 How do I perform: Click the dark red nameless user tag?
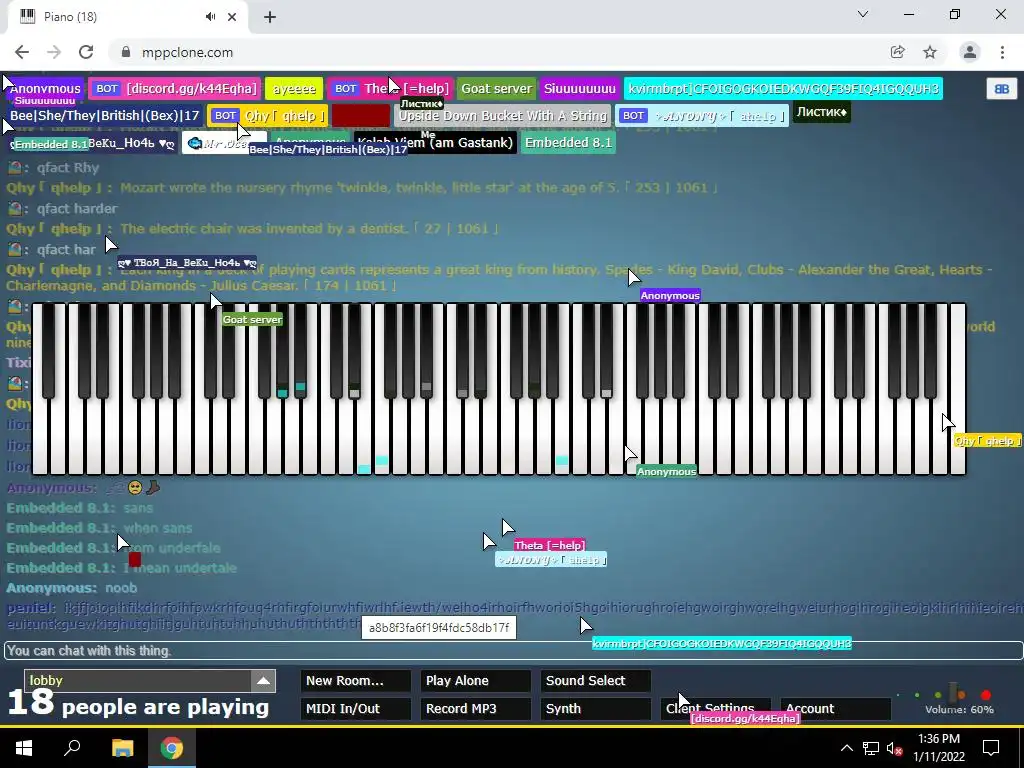pos(360,116)
